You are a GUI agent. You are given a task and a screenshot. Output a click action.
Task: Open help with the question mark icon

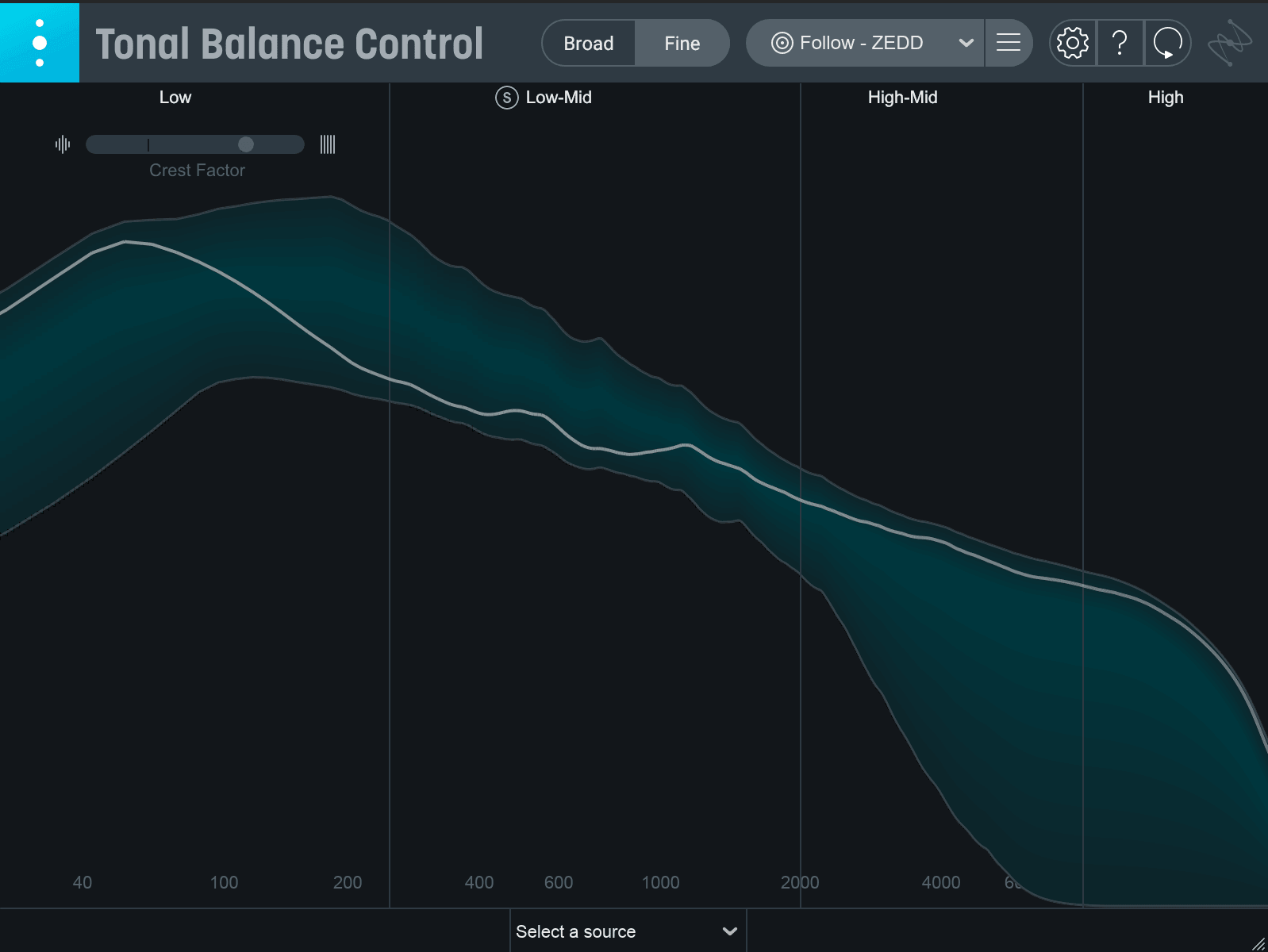(1120, 43)
